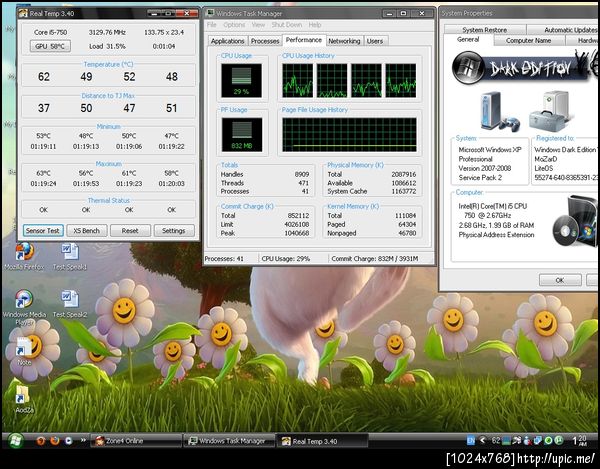Click the PF Usage 832 MB gauge
600x469 pixels.
pyautogui.click(x=242, y=135)
